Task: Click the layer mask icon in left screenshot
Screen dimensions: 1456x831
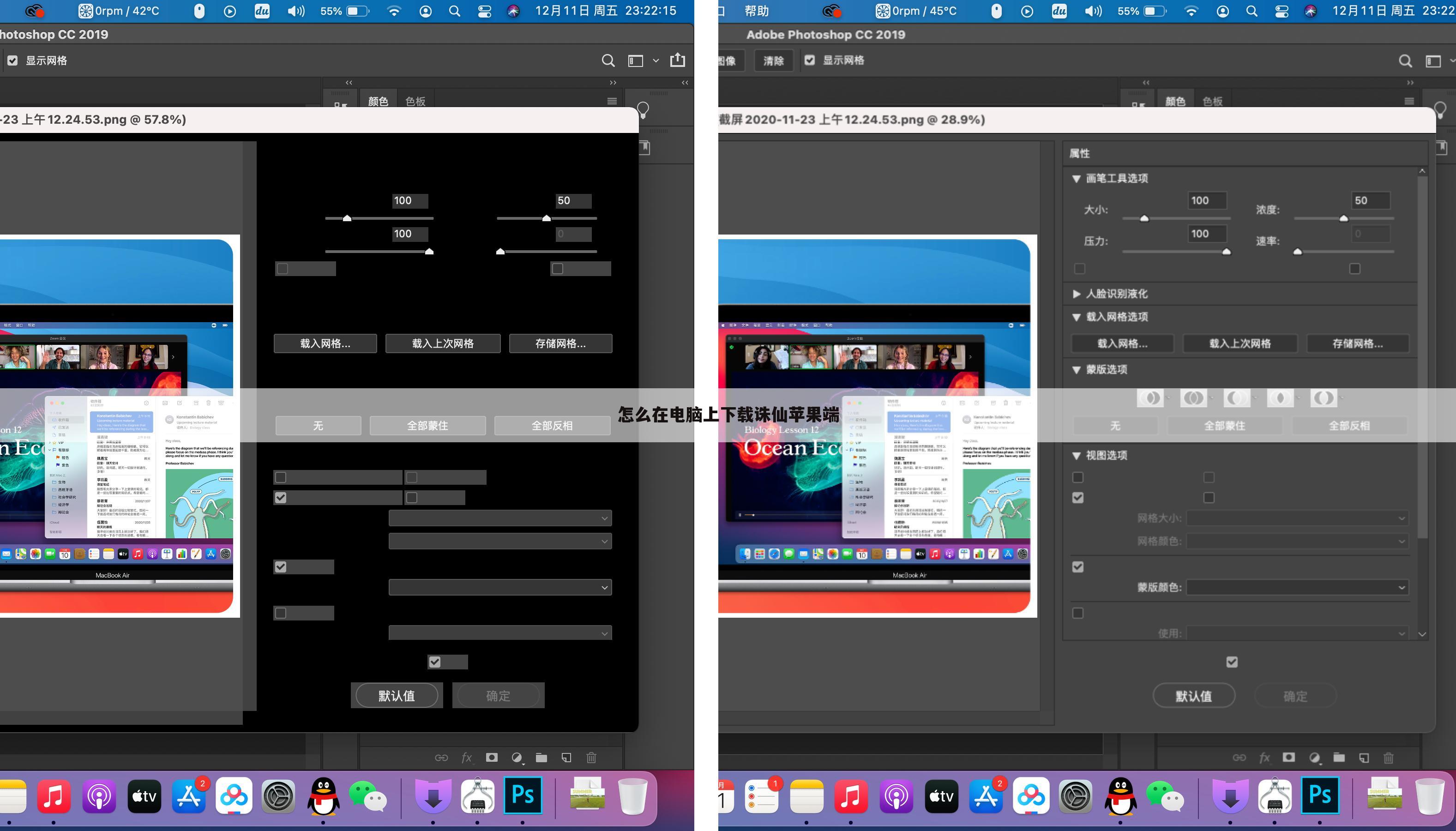Action: coord(492,758)
